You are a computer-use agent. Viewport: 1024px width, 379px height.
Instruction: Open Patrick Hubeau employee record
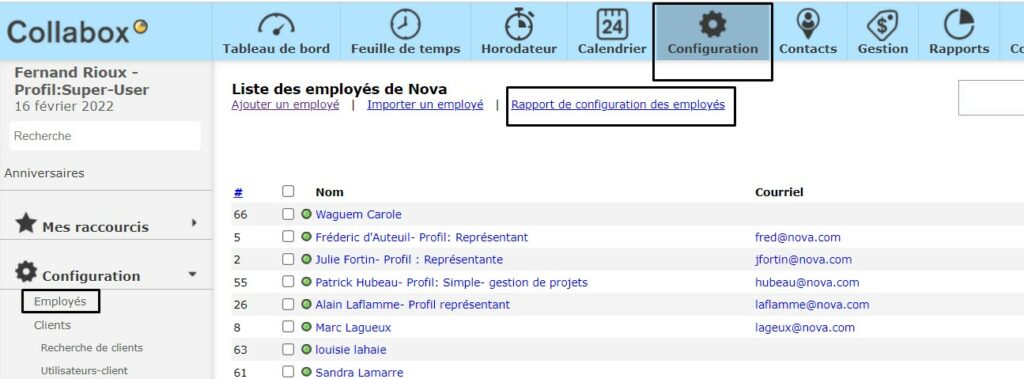pos(451,282)
